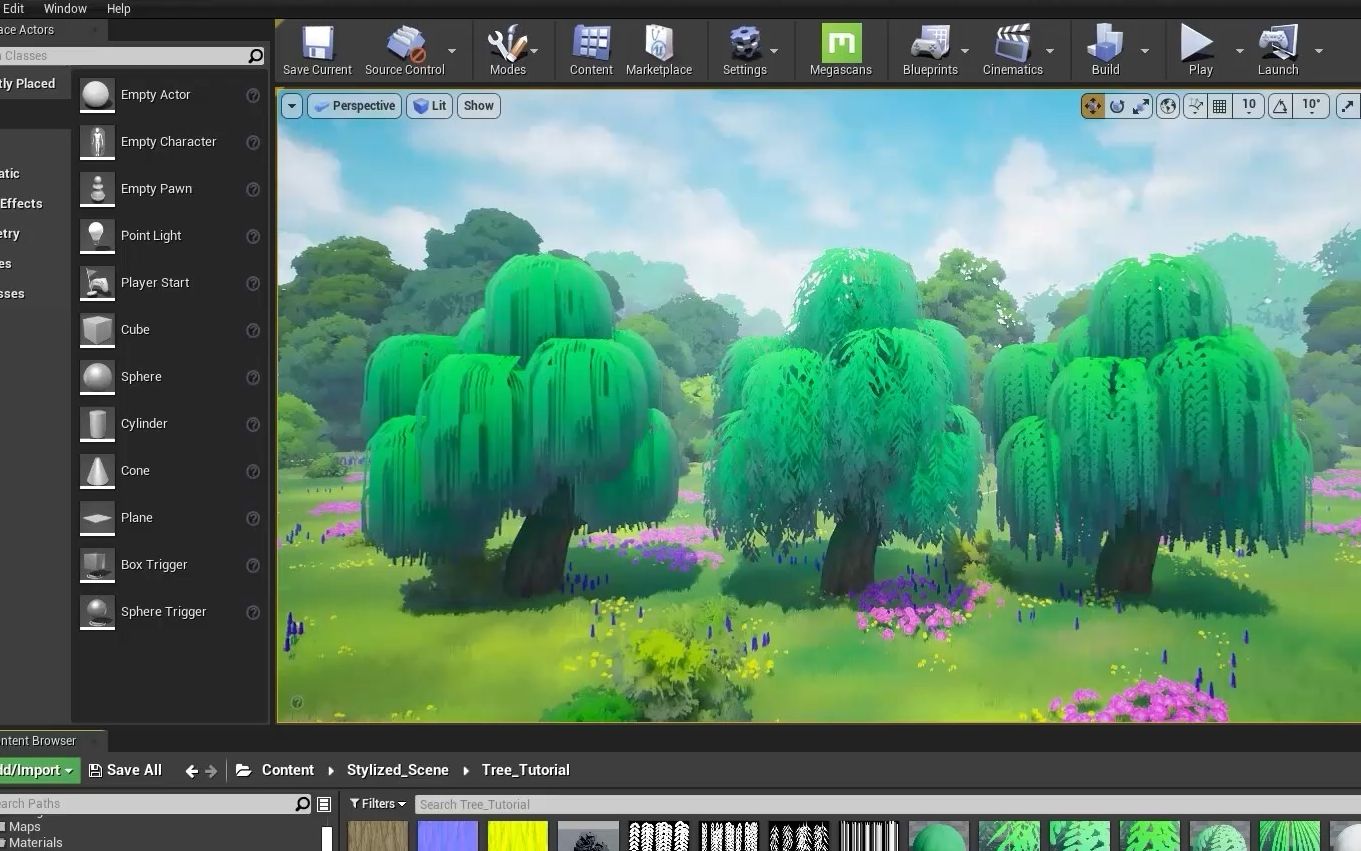Open rotation snap 10° value dropdown
This screenshot has height=851, width=1361.
click(1311, 106)
